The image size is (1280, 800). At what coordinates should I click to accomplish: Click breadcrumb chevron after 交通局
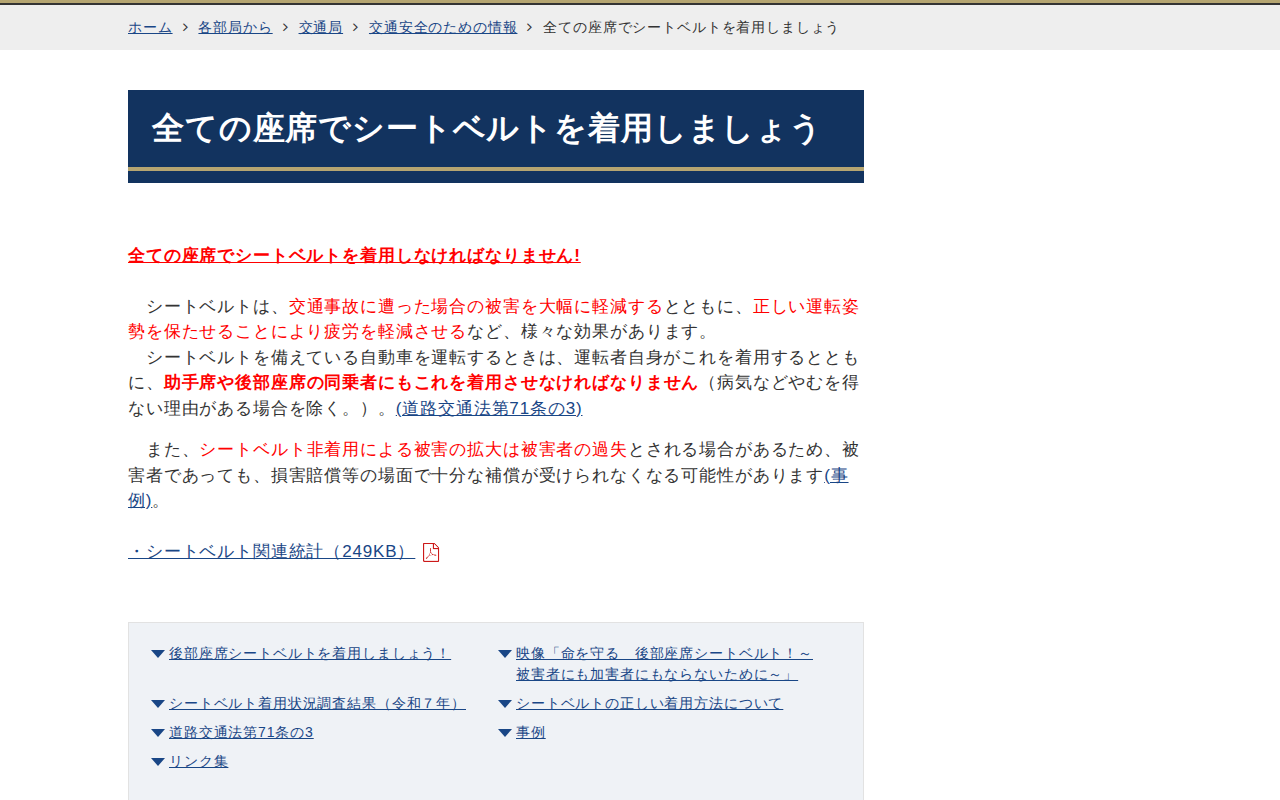[355, 27]
